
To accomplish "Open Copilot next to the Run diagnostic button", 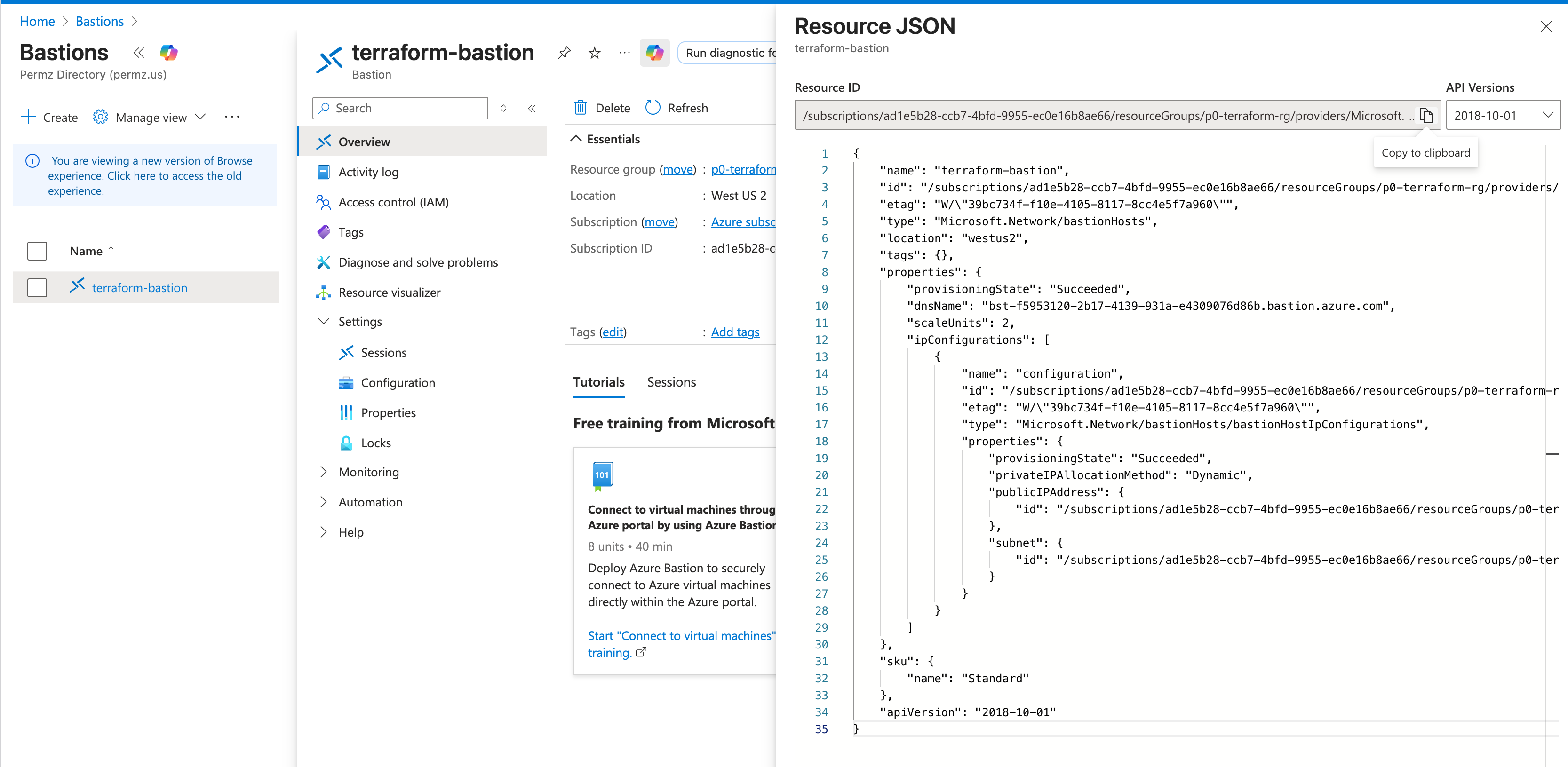I will pyautogui.click(x=654, y=53).
